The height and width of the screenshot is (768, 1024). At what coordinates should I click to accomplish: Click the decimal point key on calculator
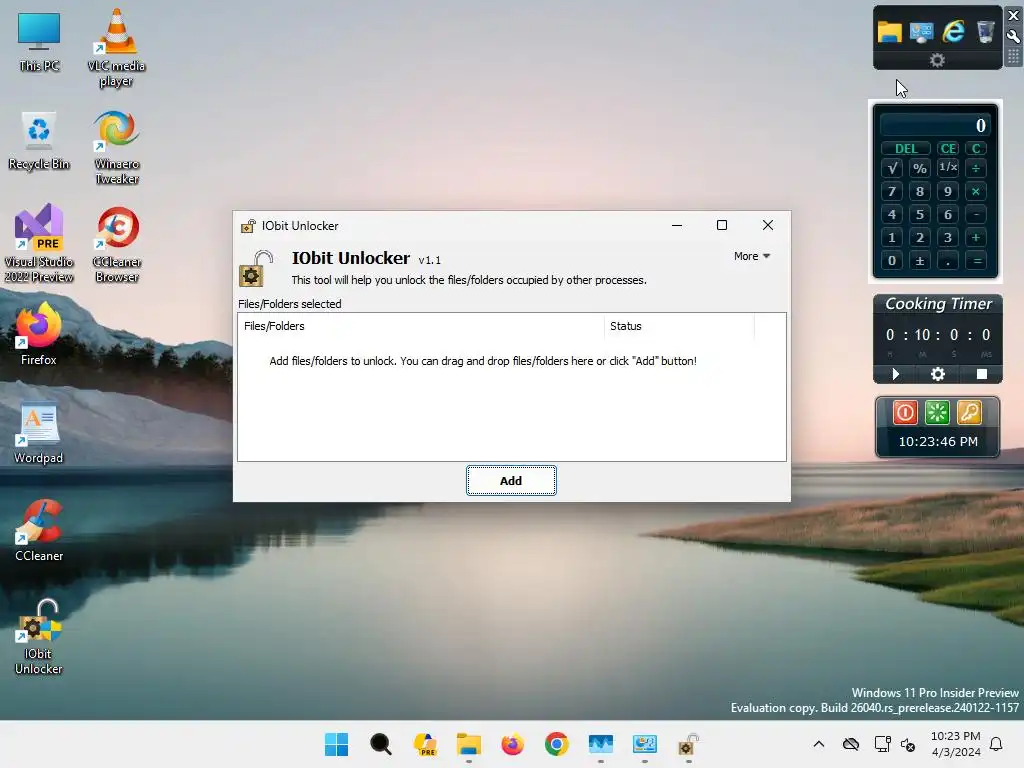[948, 261]
